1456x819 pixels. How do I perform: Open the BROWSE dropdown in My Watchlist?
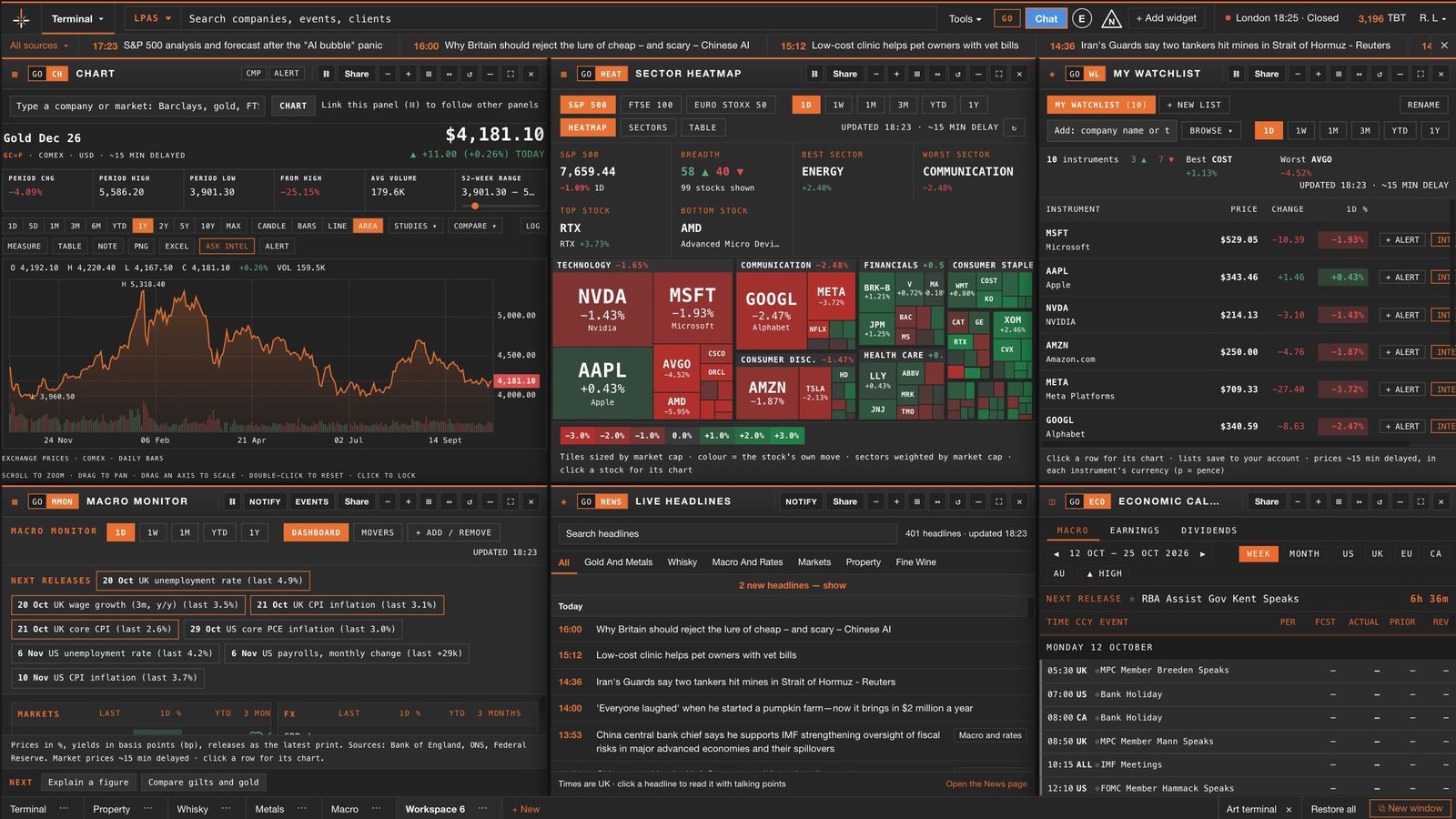tap(1210, 131)
